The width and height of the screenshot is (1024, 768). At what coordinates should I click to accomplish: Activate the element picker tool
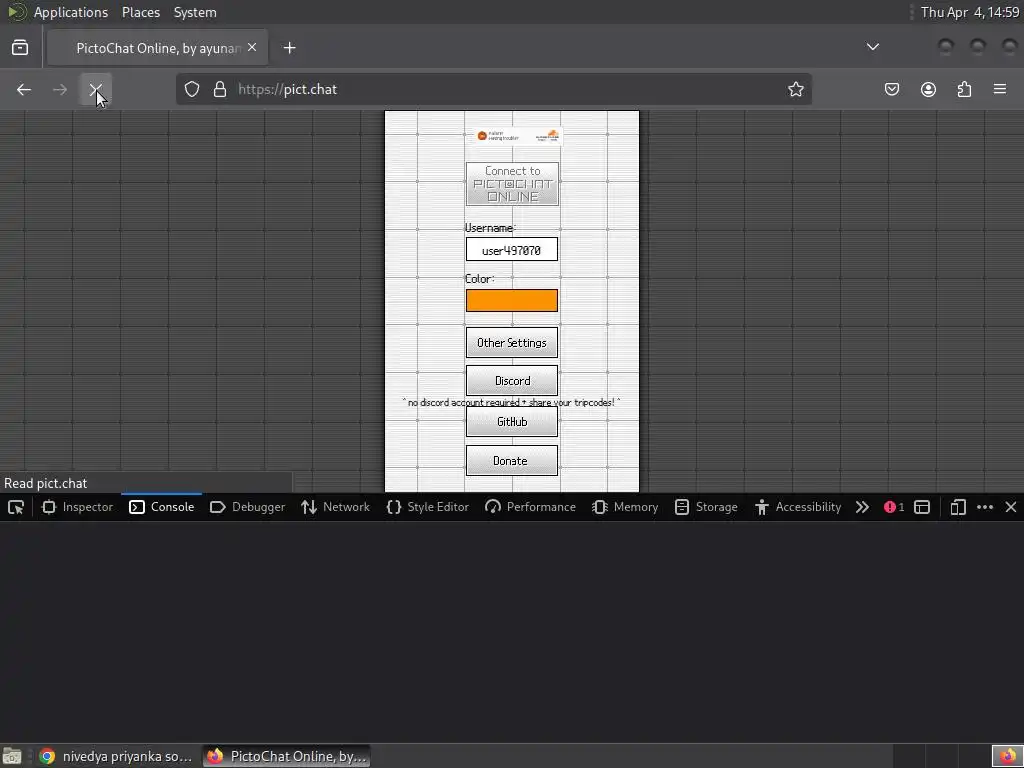(16, 507)
